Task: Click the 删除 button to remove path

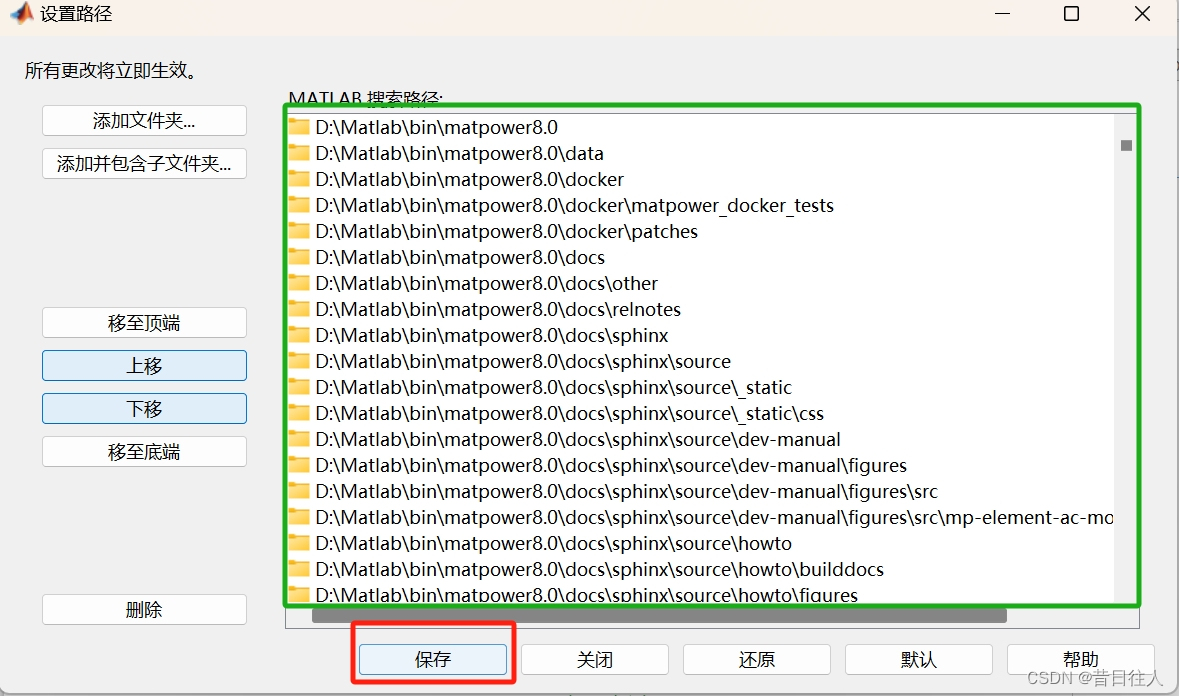Action: coord(144,609)
